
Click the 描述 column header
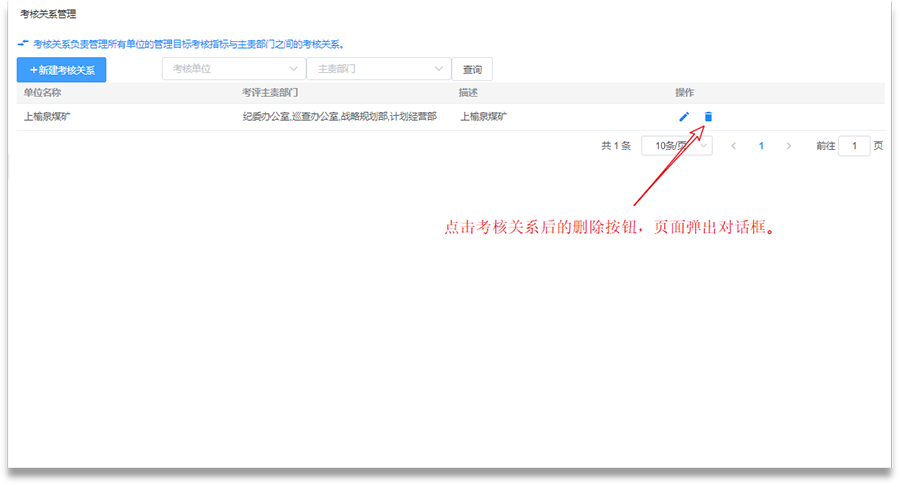pos(468,92)
